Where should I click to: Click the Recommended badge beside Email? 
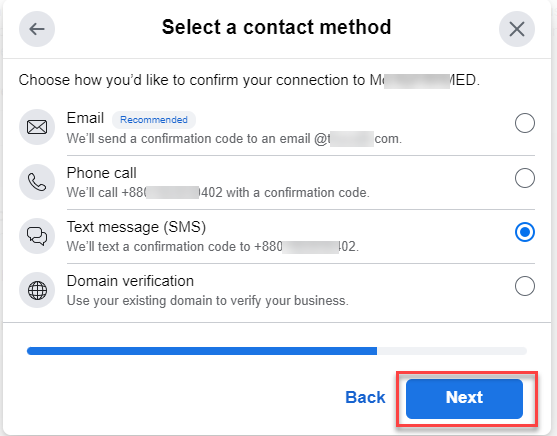[154, 120]
